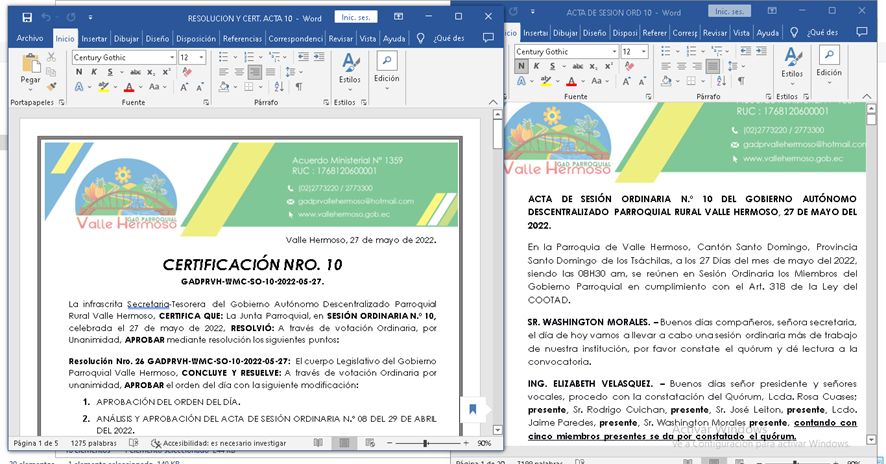Click the blue bookmark icon on the document
Viewport: 886px width, 464px height.
472,408
